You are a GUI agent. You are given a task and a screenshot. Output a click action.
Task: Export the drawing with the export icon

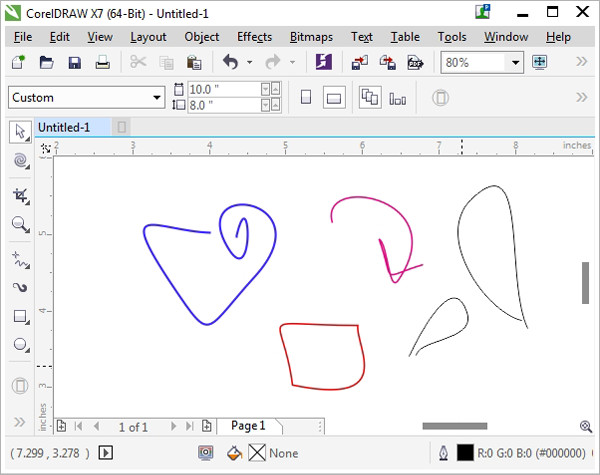pos(387,62)
